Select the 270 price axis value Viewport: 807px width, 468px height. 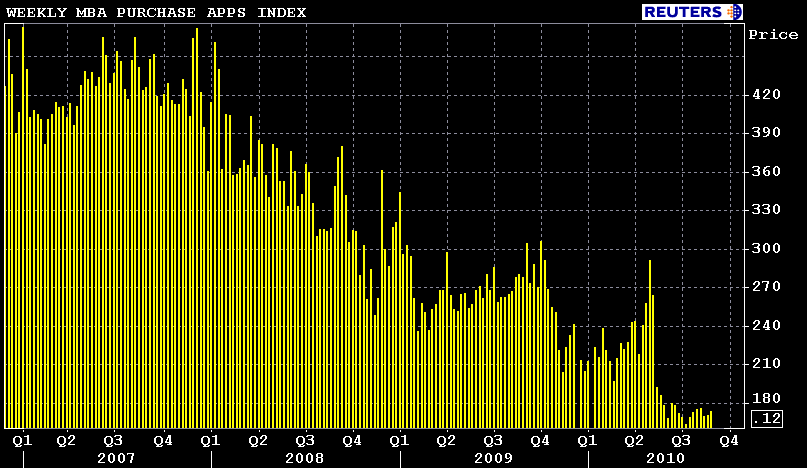765,287
